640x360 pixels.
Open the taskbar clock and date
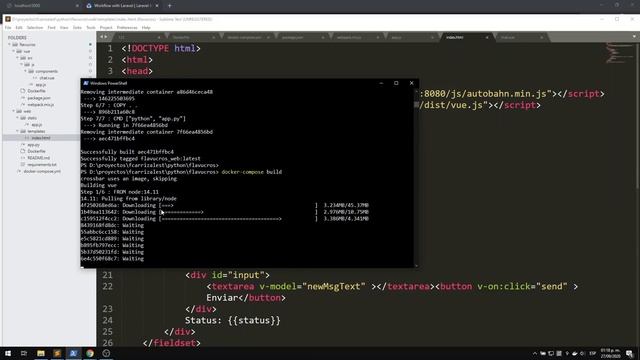pos(610,353)
